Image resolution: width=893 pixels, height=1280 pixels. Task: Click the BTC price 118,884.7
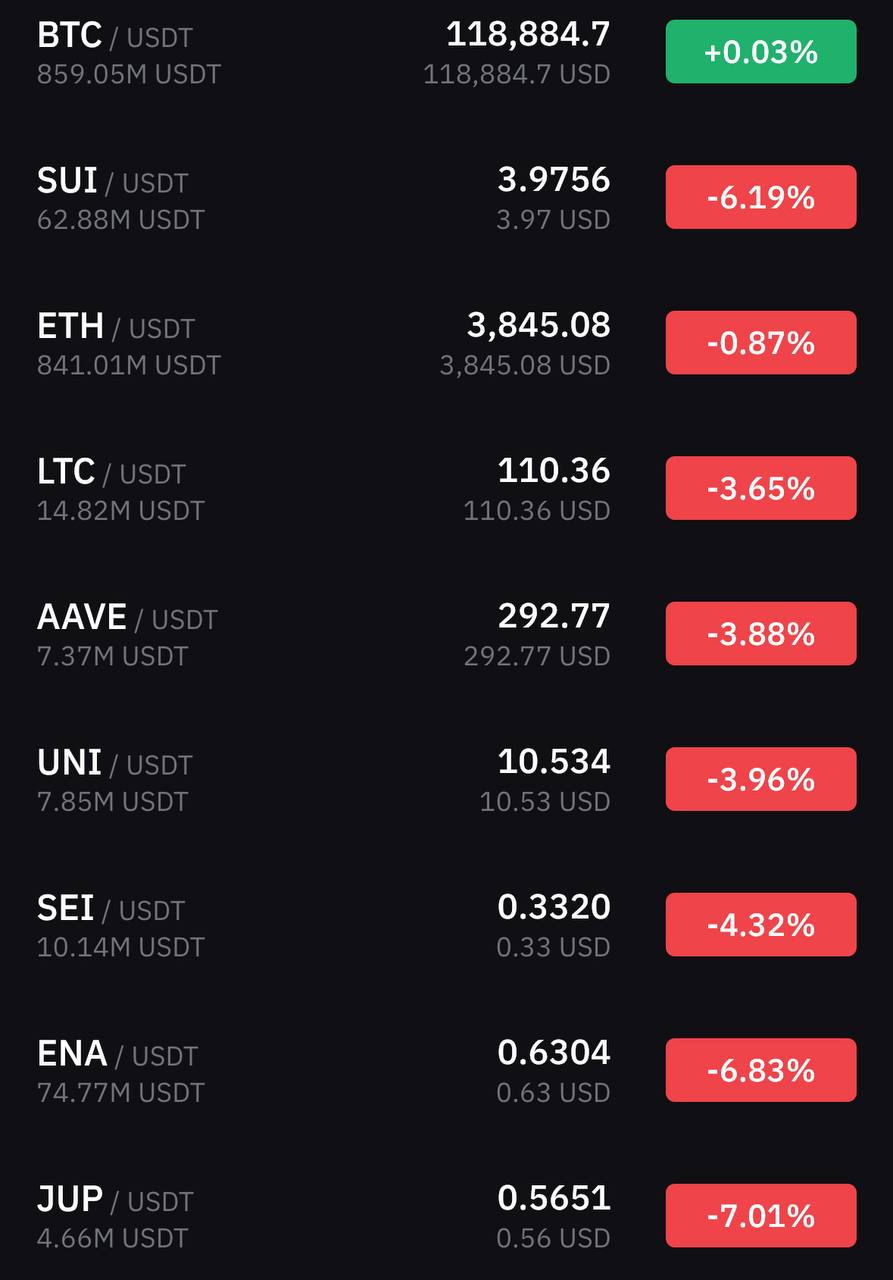528,35
